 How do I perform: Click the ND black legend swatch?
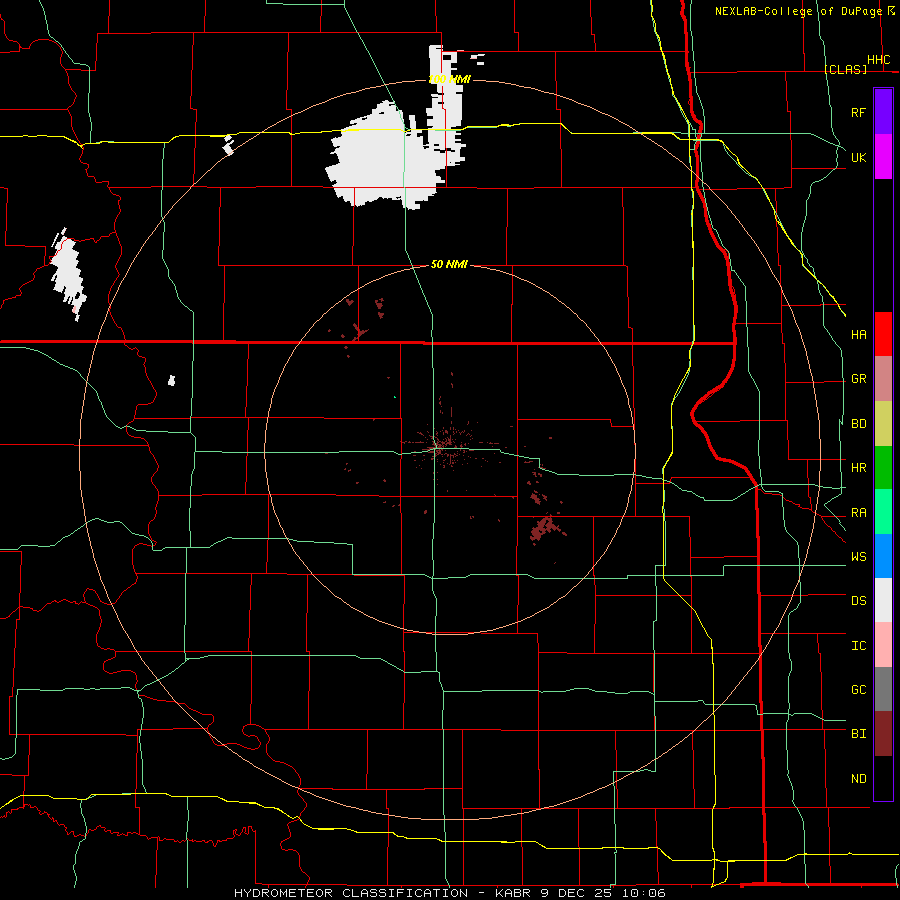tap(883, 778)
